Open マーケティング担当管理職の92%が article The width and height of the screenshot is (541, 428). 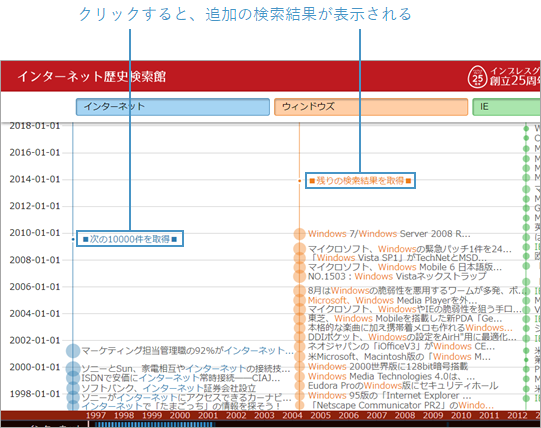pos(187,351)
